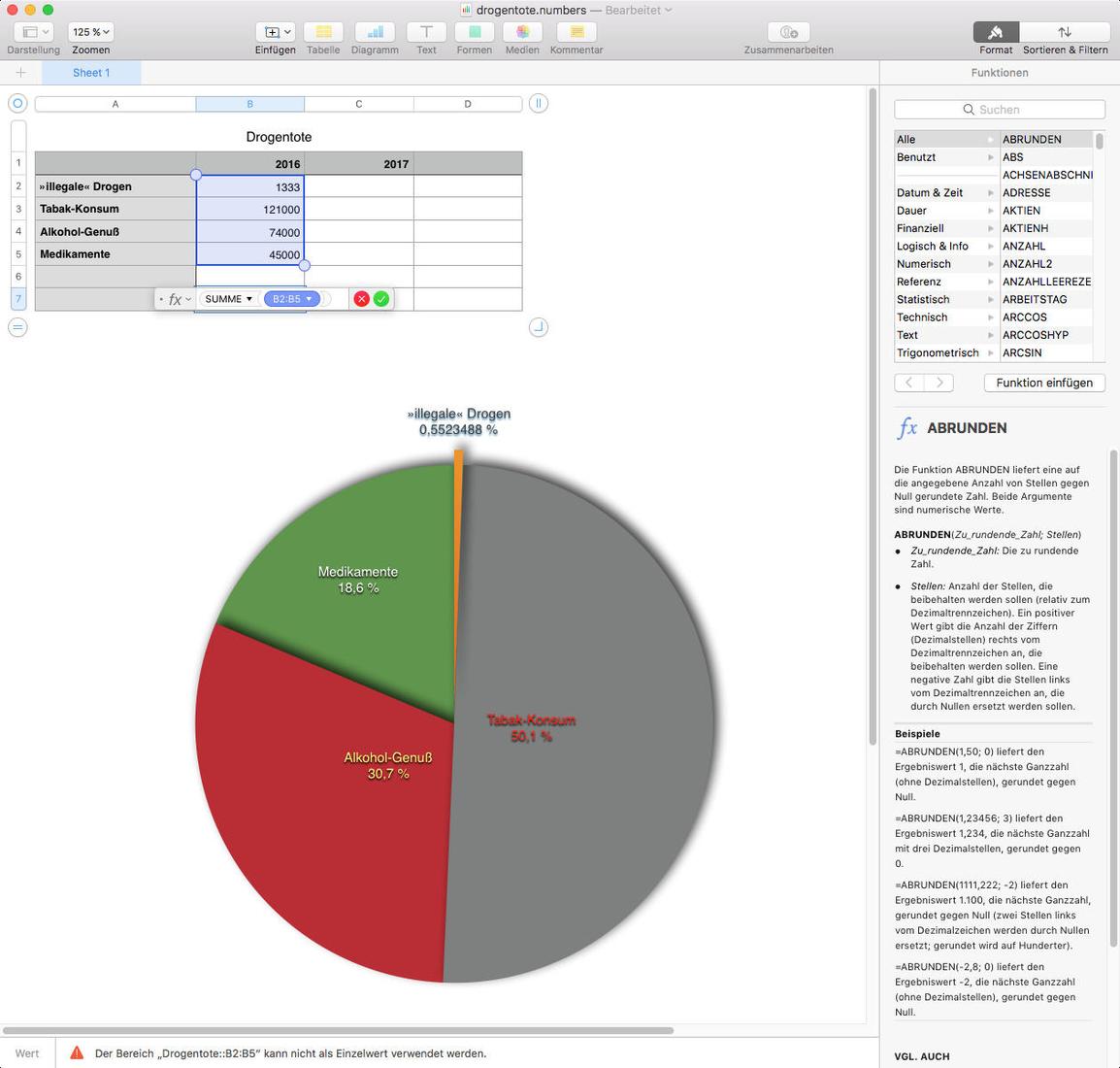Select column B header
The height and width of the screenshot is (1068, 1120).
pos(250,104)
